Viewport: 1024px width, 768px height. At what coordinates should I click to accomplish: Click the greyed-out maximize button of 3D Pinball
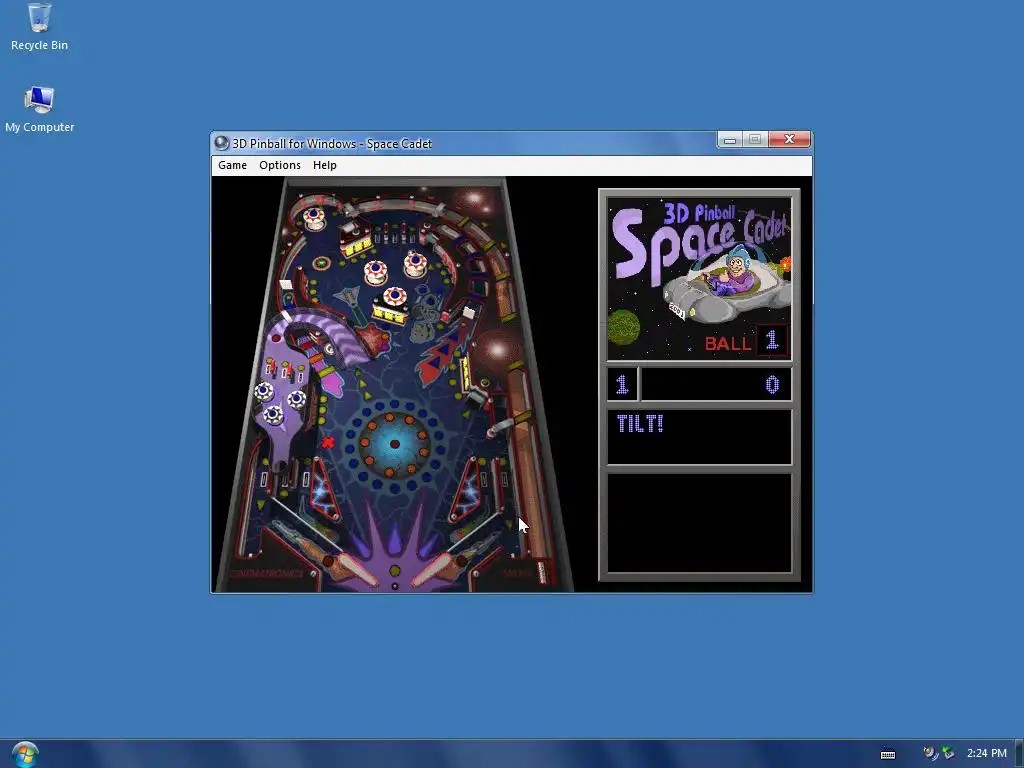[x=755, y=139]
